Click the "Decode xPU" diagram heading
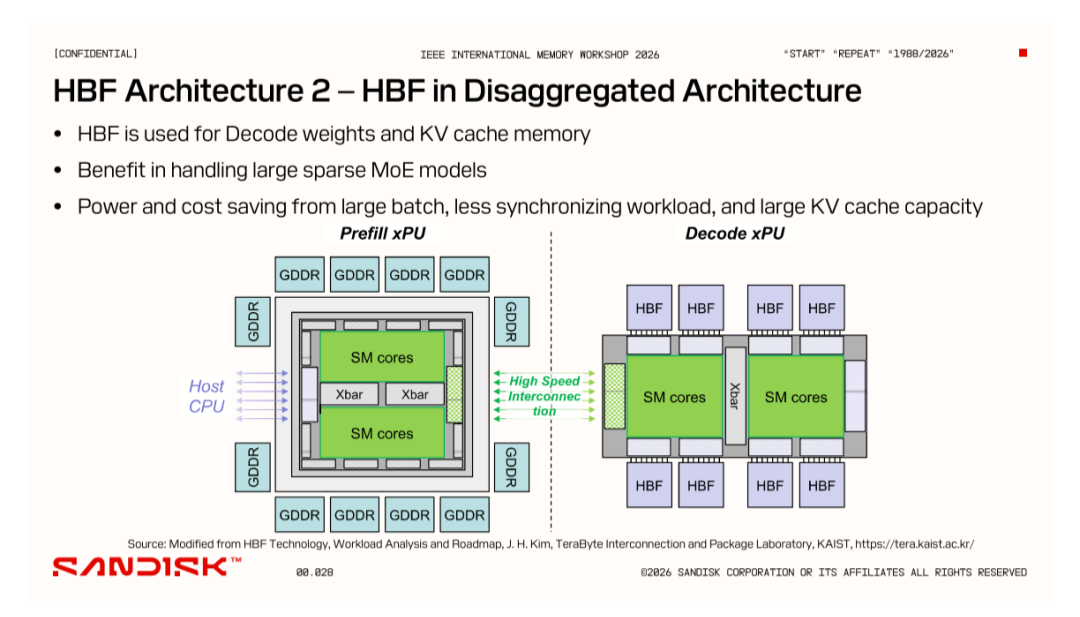The width and height of the screenshot is (1080, 617). [734, 233]
